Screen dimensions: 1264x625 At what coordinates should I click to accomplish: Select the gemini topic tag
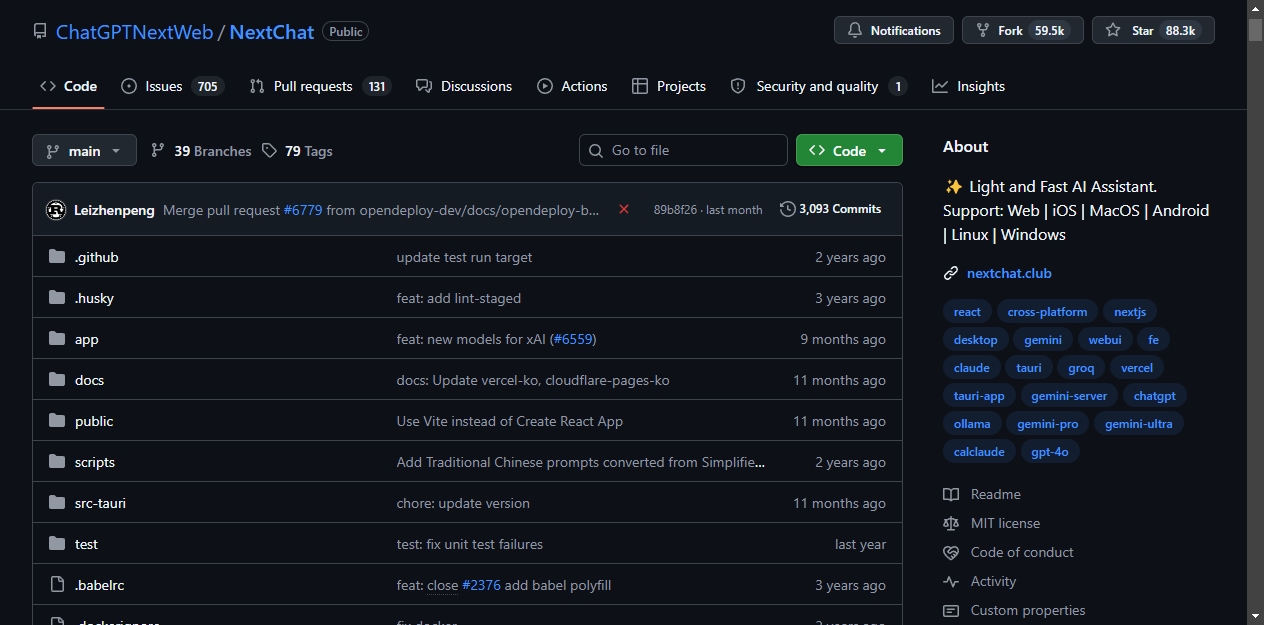tap(1043, 340)
